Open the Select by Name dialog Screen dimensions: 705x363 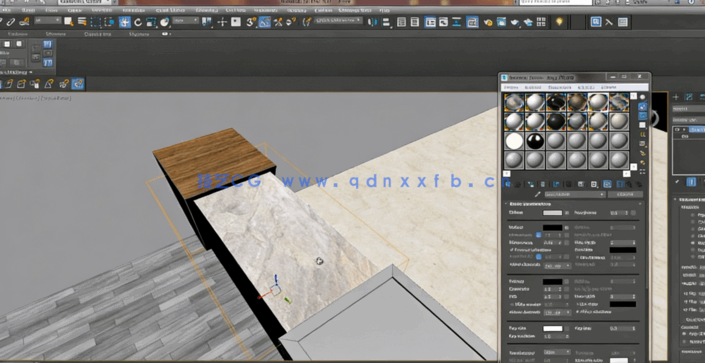click(x=82, y=21)
